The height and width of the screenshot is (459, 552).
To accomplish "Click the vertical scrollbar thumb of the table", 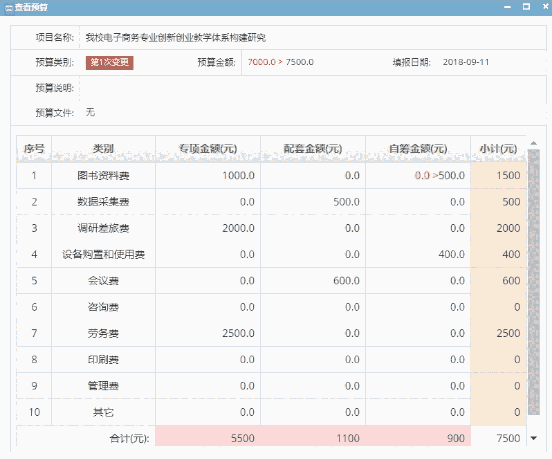I will point(534,282).
